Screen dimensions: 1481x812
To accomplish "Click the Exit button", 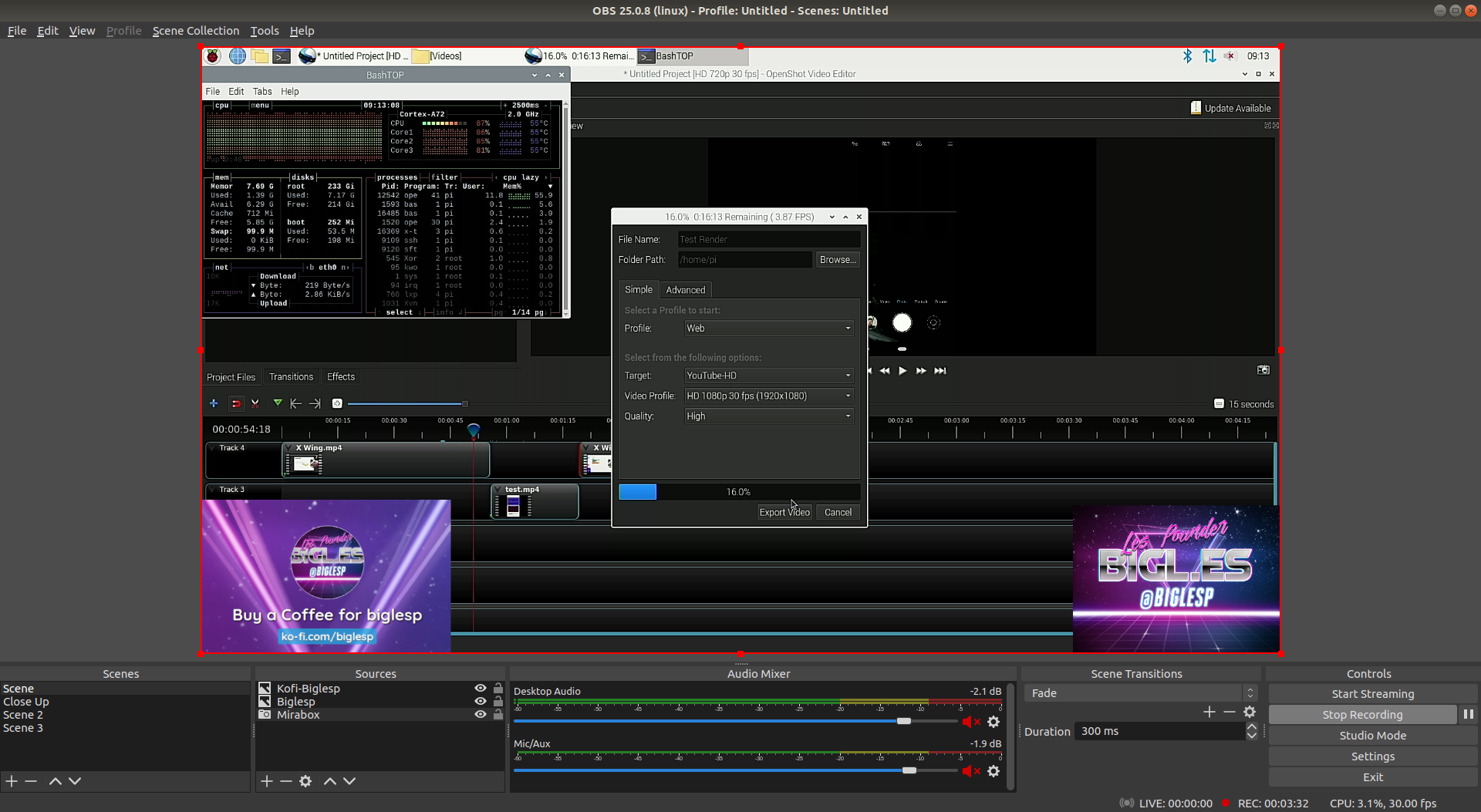I will point(1373,777).
